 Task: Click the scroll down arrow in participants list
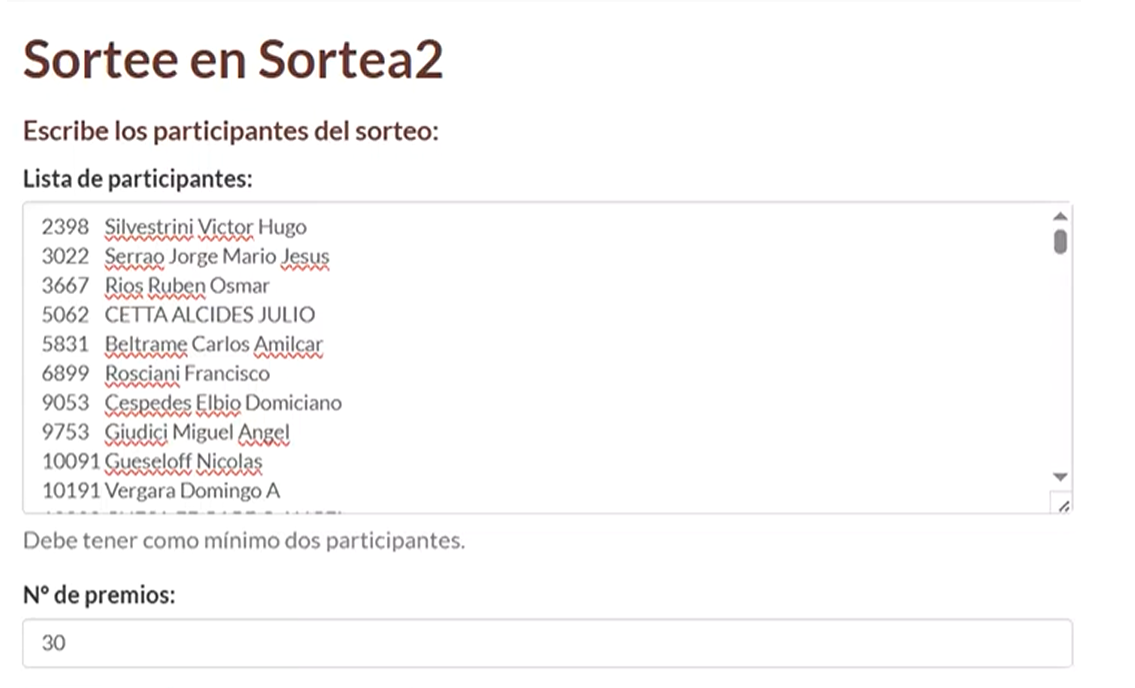(1060, 477)
